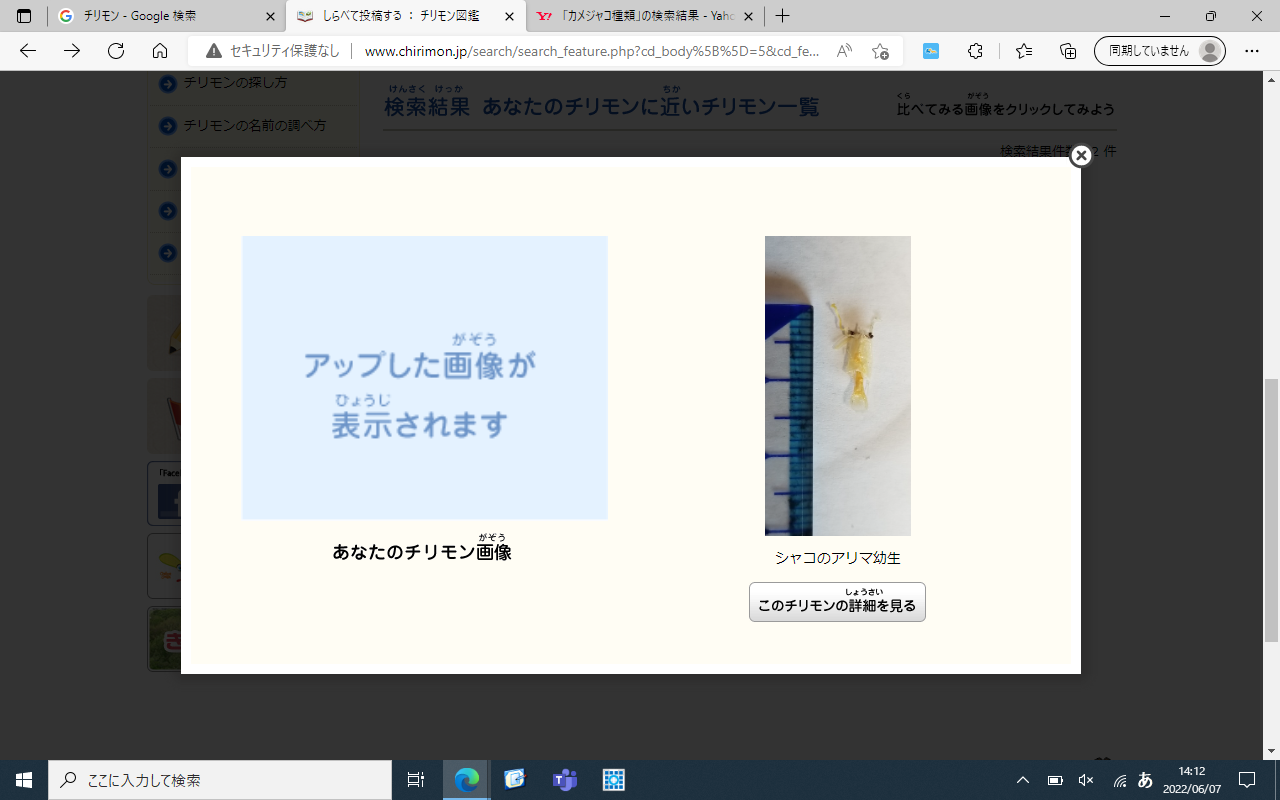Viewport: 1280px width, 800px height.
Task: Click the 同期していません profile button
Action: [x=1160, y=51]
